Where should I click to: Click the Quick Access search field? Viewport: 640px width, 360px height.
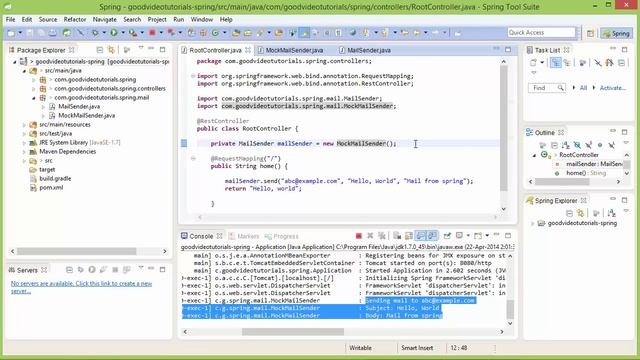[x=541, y=33]
